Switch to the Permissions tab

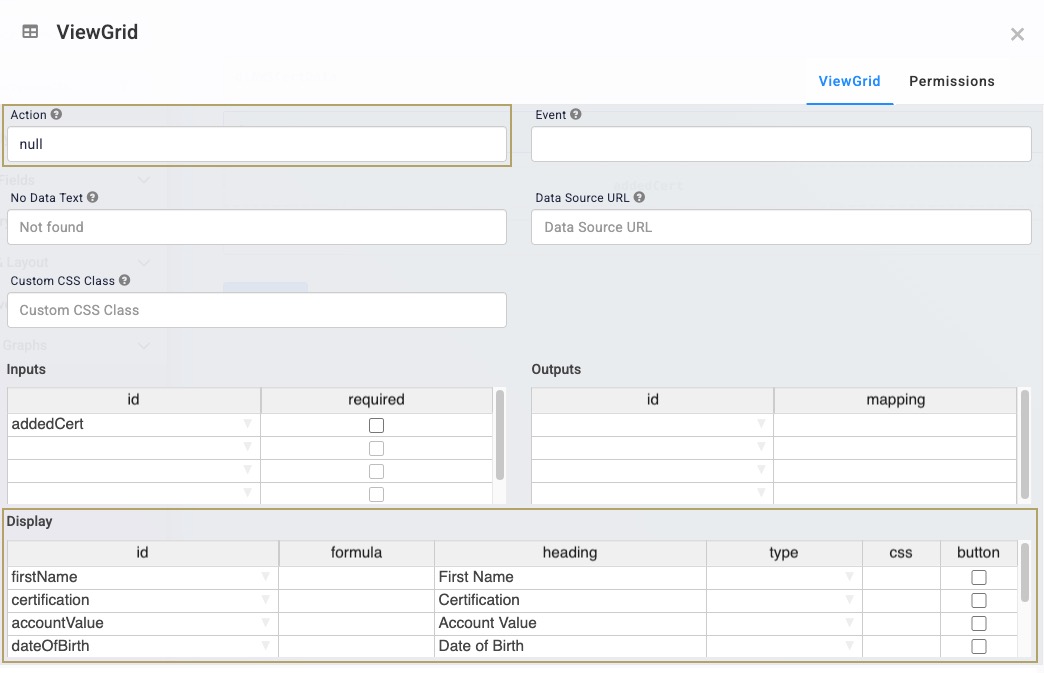click(951, 81)
